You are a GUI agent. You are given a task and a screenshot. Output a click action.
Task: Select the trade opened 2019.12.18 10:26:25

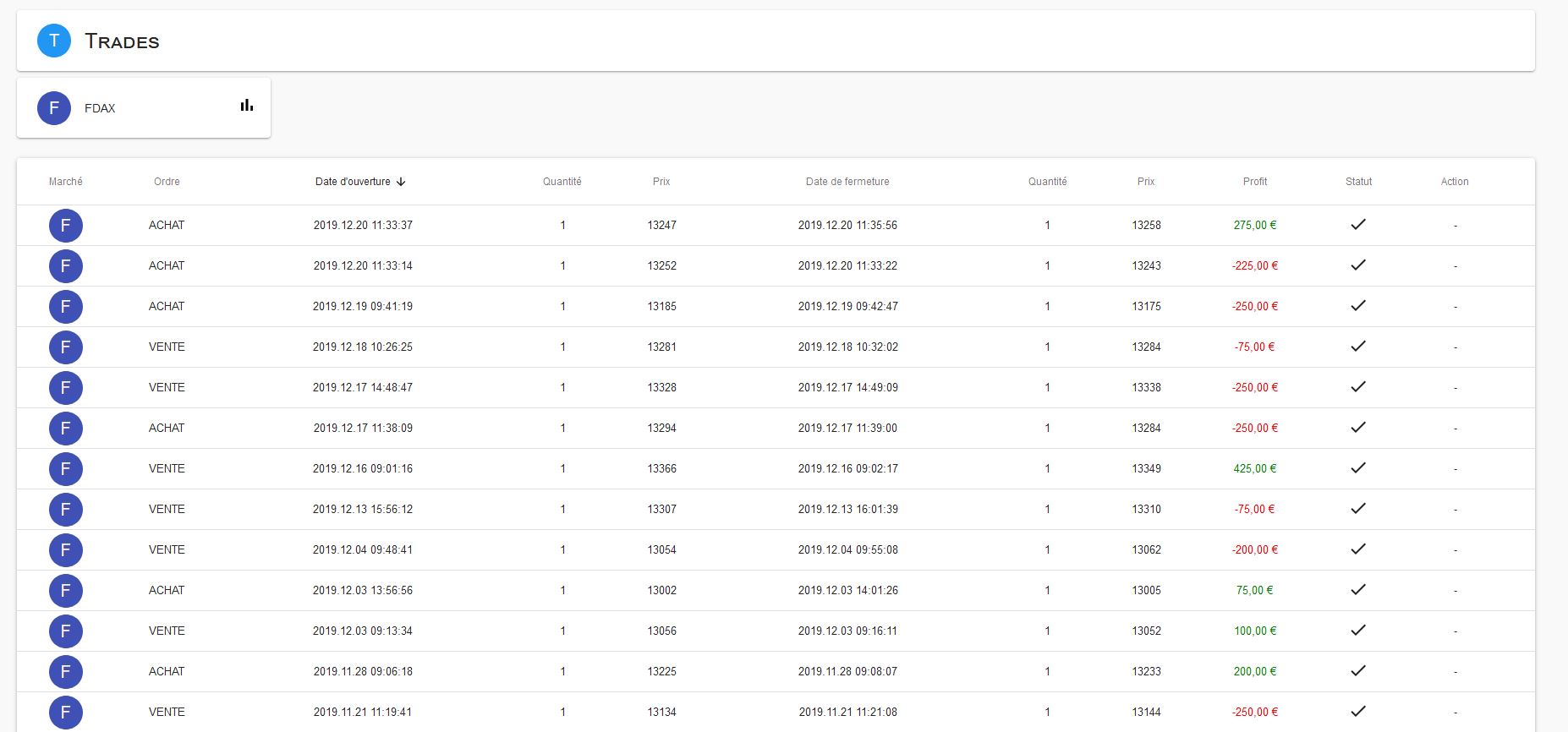[x=363, y=347]
